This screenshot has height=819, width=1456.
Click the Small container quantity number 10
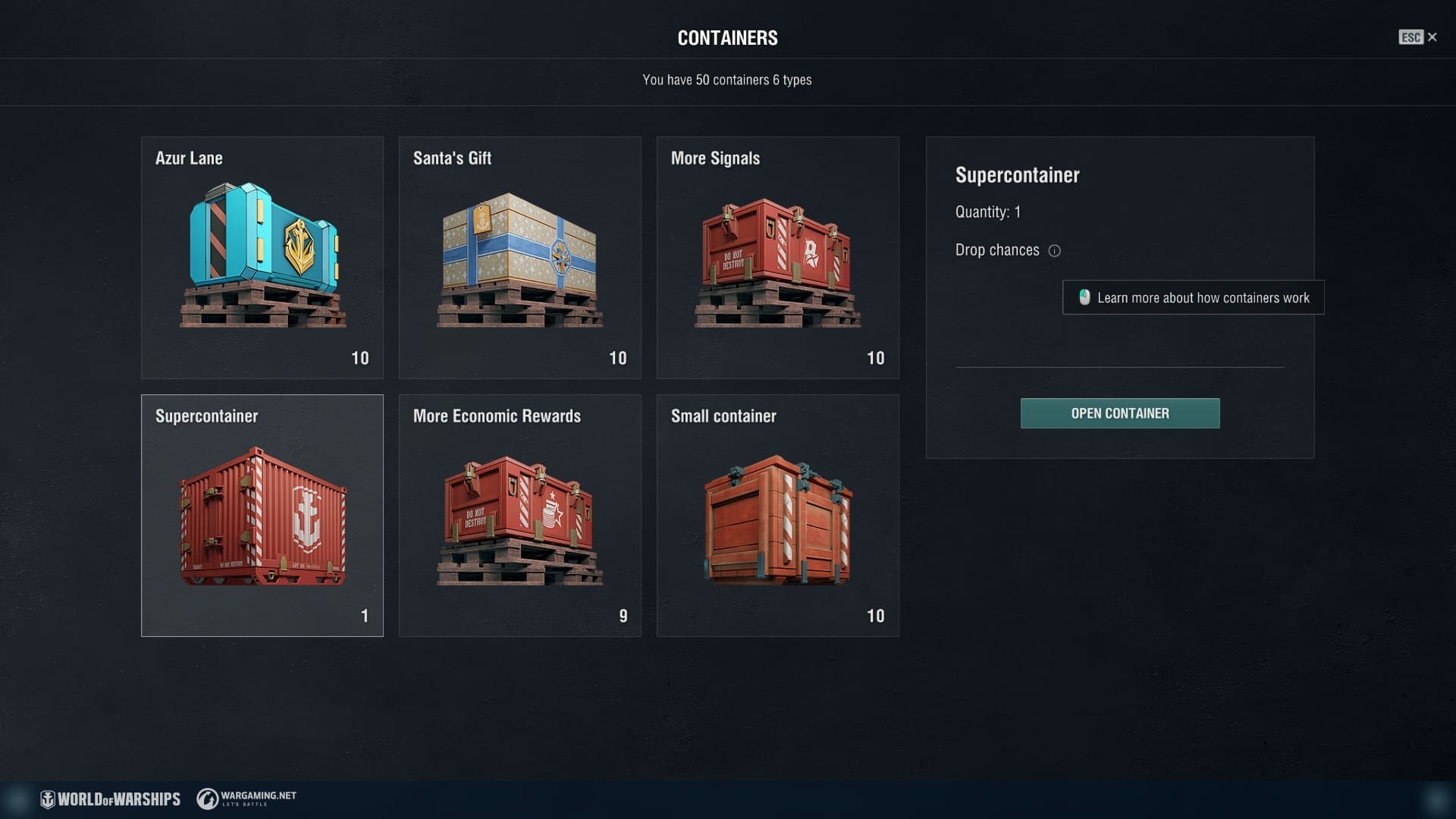[876, 616]
